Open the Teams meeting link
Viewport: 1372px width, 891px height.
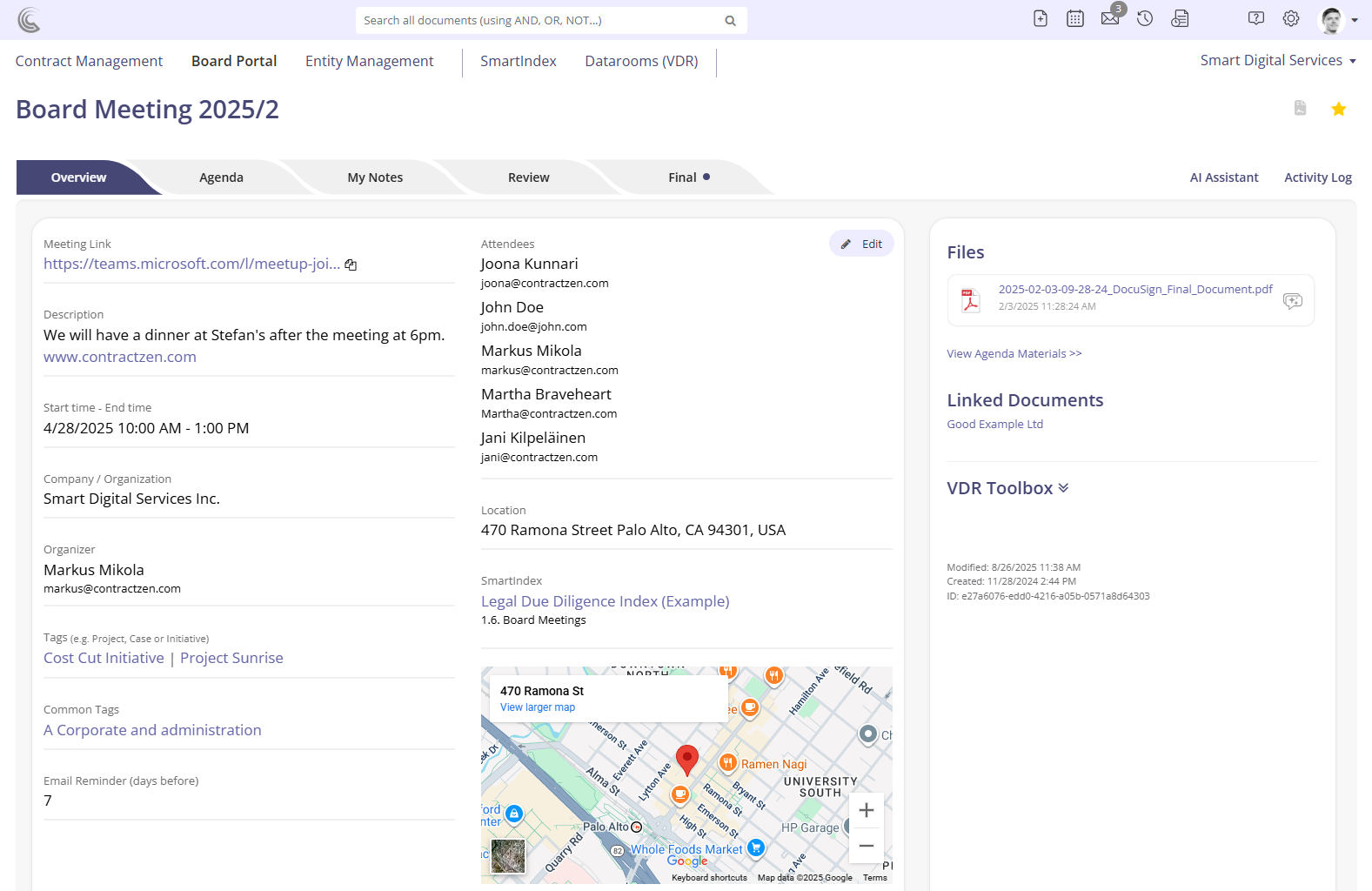192,264
